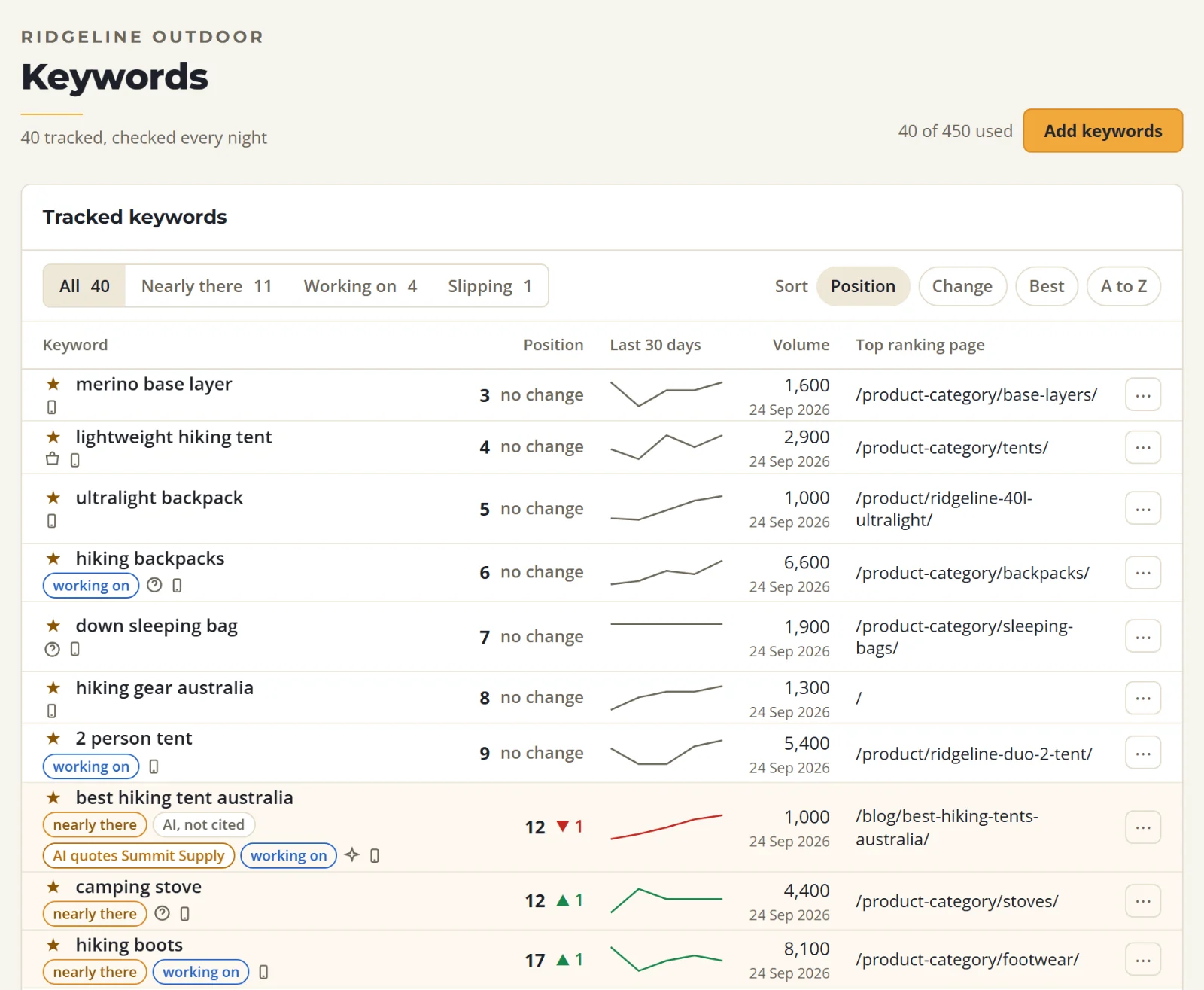
Task: Open /product-category/base-layers/ page link
Action: [976, 395]
